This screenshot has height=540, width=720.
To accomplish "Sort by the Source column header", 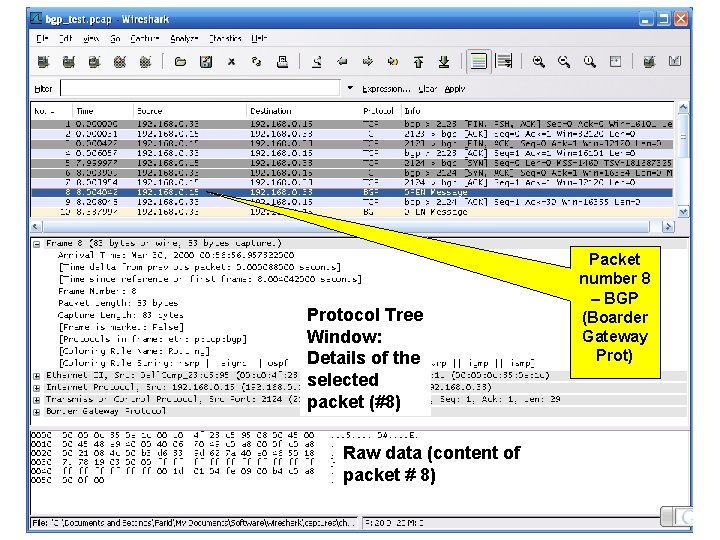I will click(x=190, y=111).
